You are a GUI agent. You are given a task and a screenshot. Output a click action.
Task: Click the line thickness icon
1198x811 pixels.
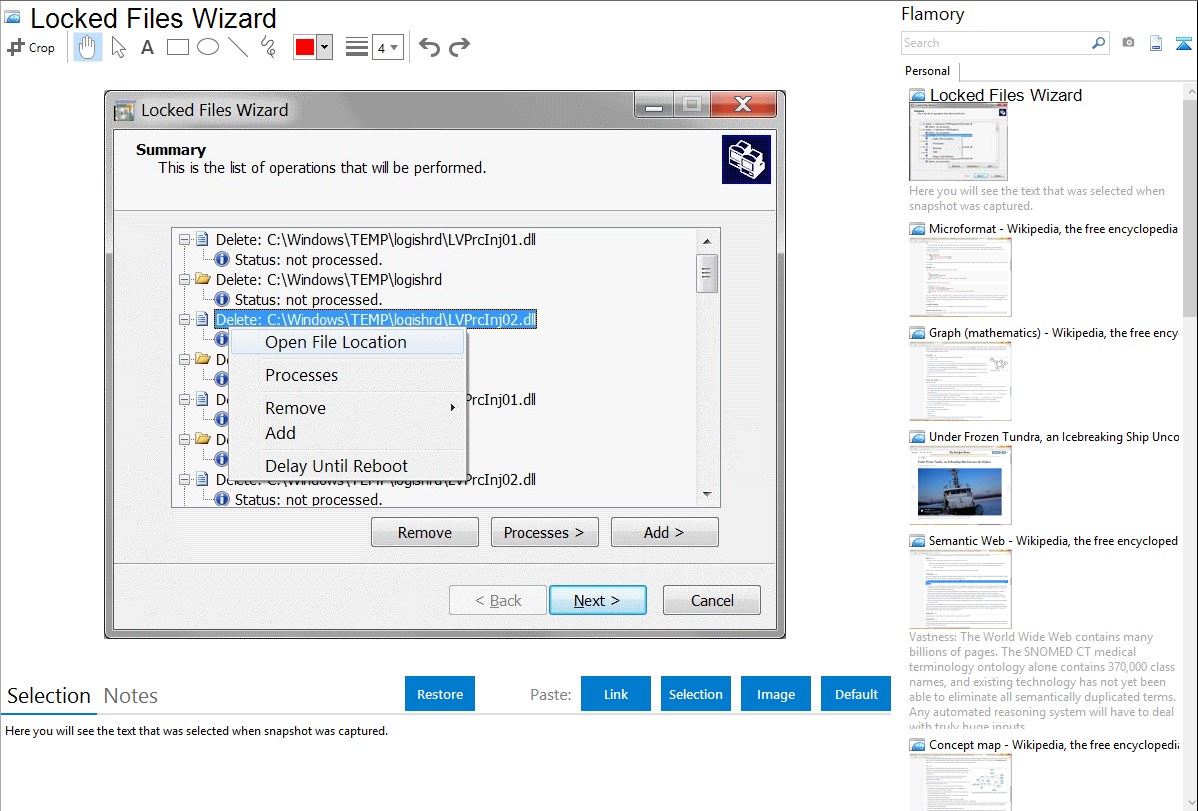(x=357, y=47)
